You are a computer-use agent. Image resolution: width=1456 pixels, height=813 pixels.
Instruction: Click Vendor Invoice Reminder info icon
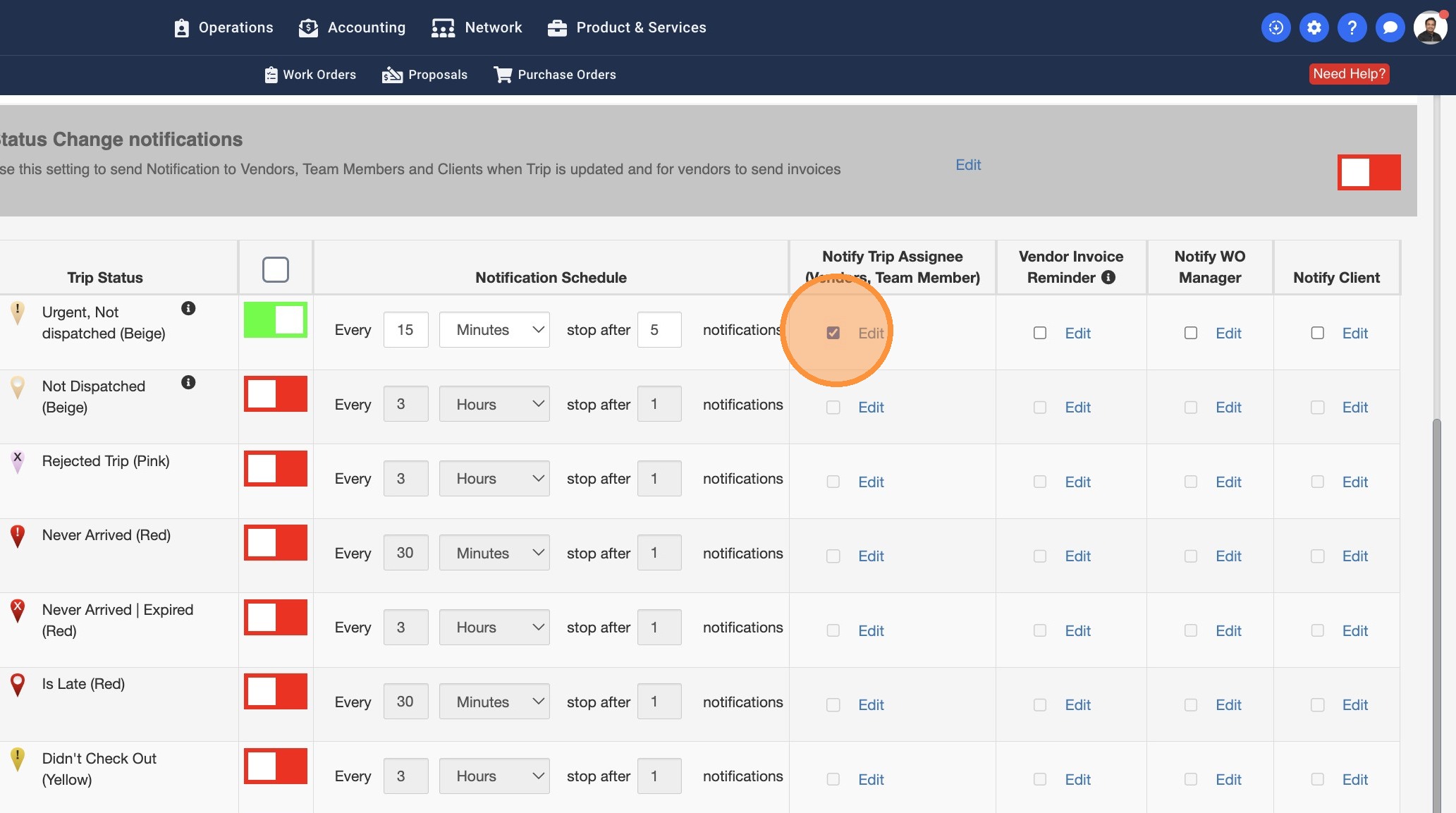tap(1108, 277)
